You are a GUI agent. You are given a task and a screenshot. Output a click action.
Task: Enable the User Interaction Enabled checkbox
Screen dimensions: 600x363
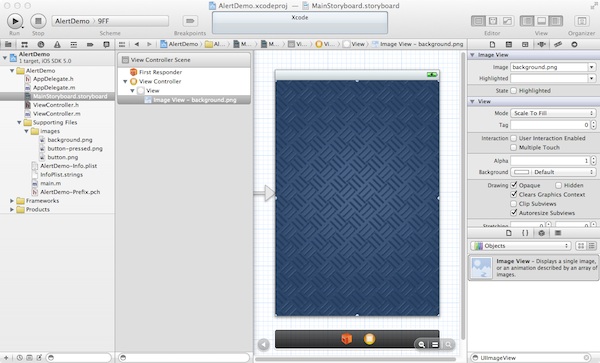coord(514,138)
